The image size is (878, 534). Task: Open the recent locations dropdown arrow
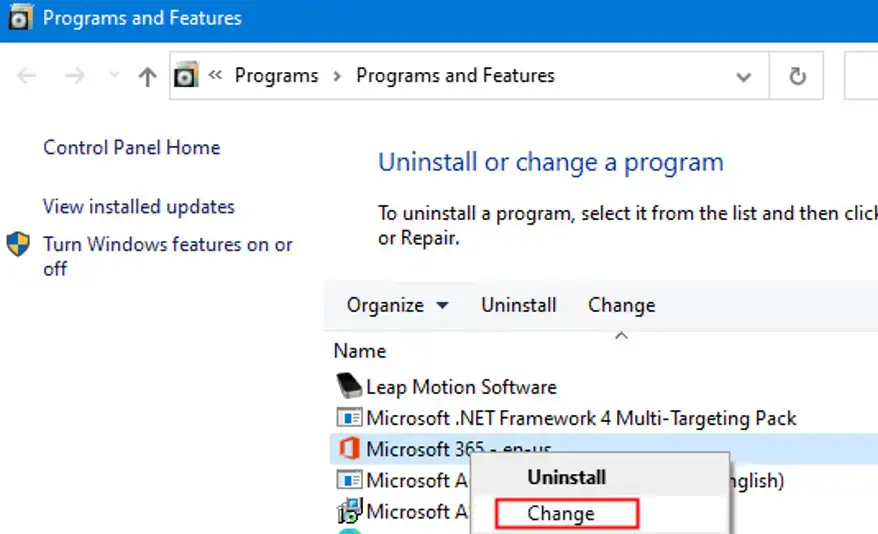tap(113, 76)
